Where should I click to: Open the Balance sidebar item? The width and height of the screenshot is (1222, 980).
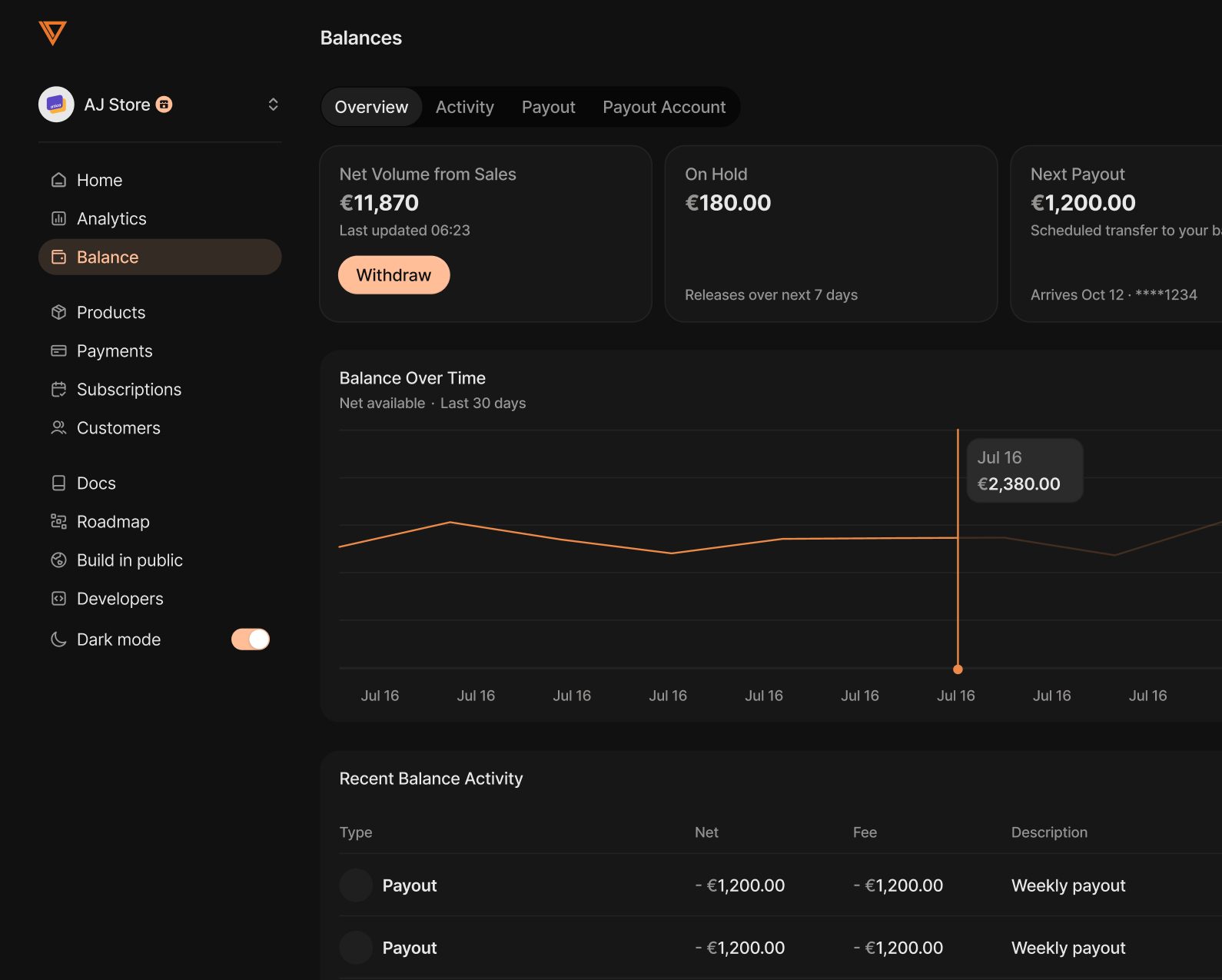[160, 257]
